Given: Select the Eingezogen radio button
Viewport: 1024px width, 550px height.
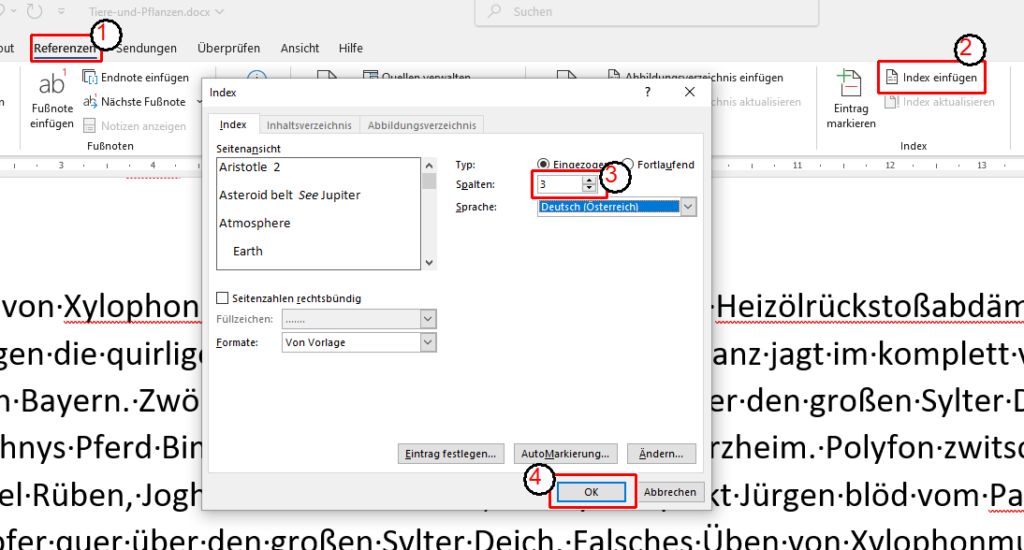Looking at the screenshot, I should point(544,165).
